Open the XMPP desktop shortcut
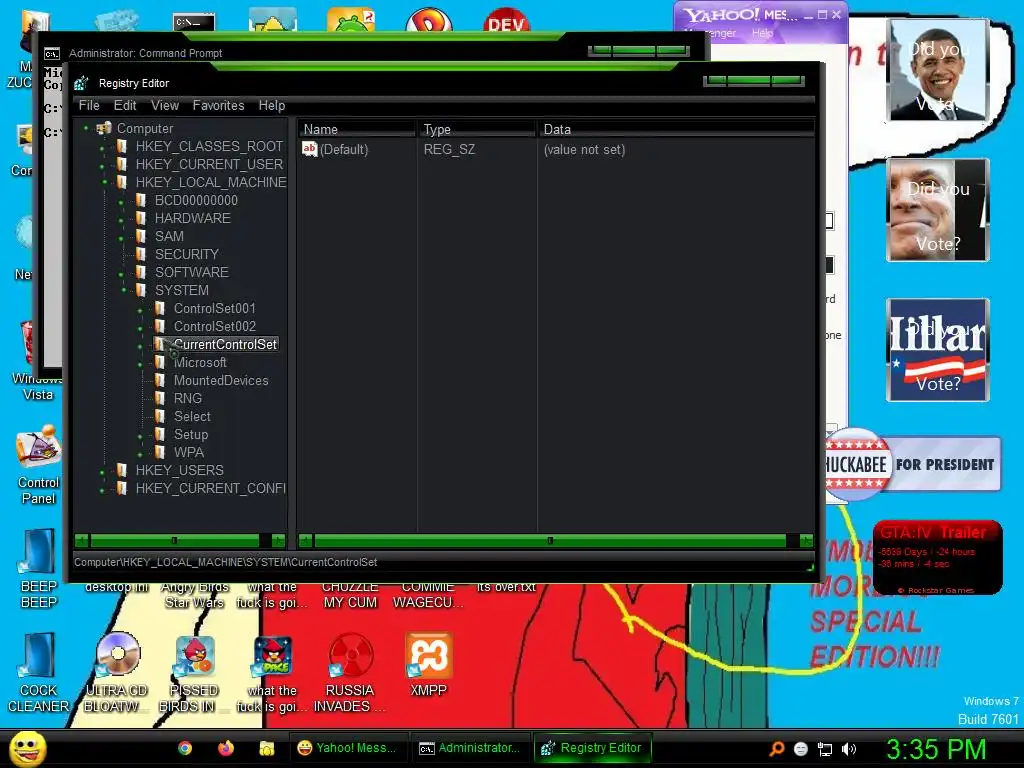The height and width of the screenshot is (768, 1024). (428, 665)
